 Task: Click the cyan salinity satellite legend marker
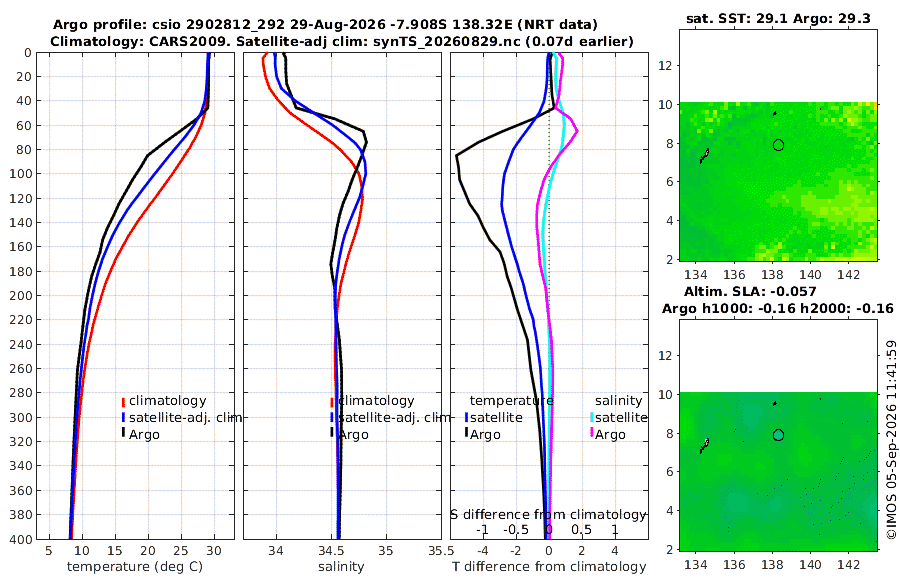pyautogui.click(x=592, y=417)
